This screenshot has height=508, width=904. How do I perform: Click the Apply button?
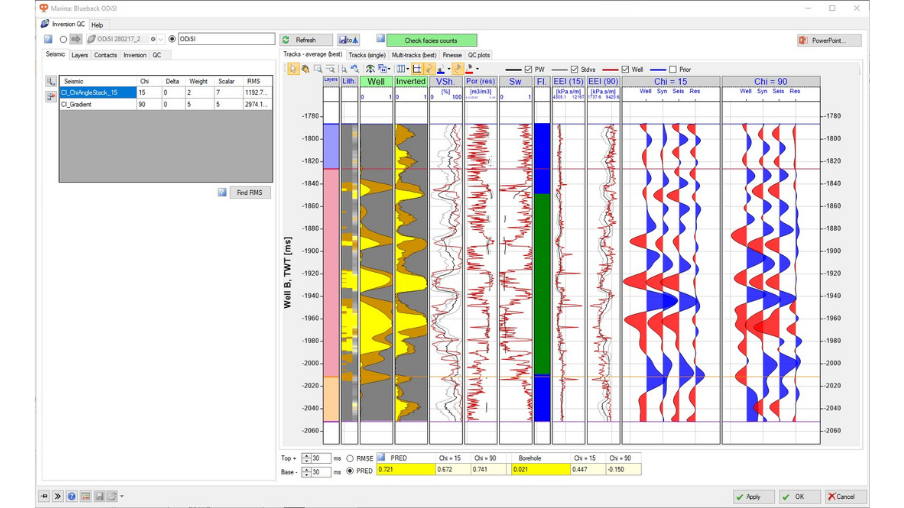[x=754, y=496]
